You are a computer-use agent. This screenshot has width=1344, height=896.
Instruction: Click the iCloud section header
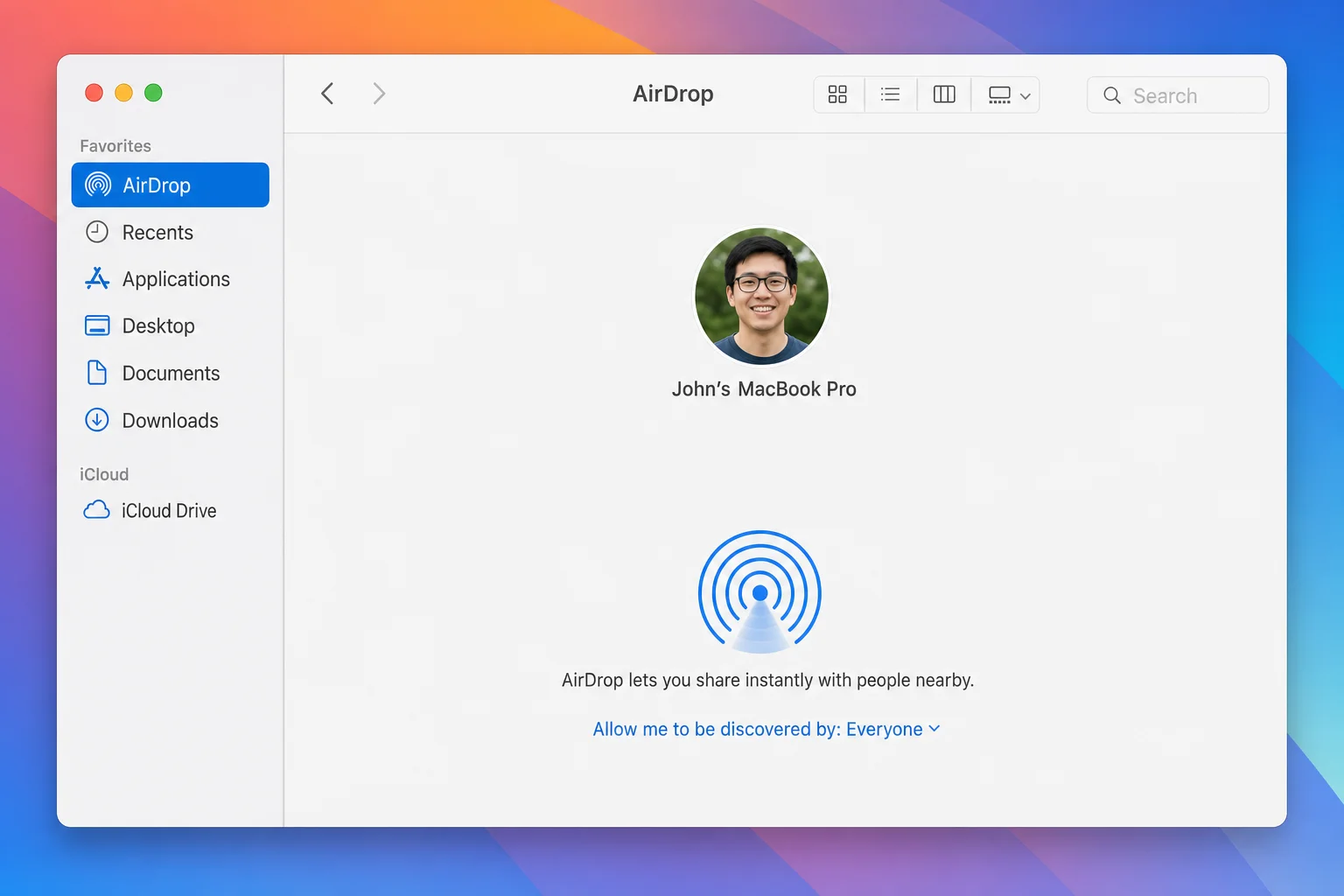coord(104,474)
